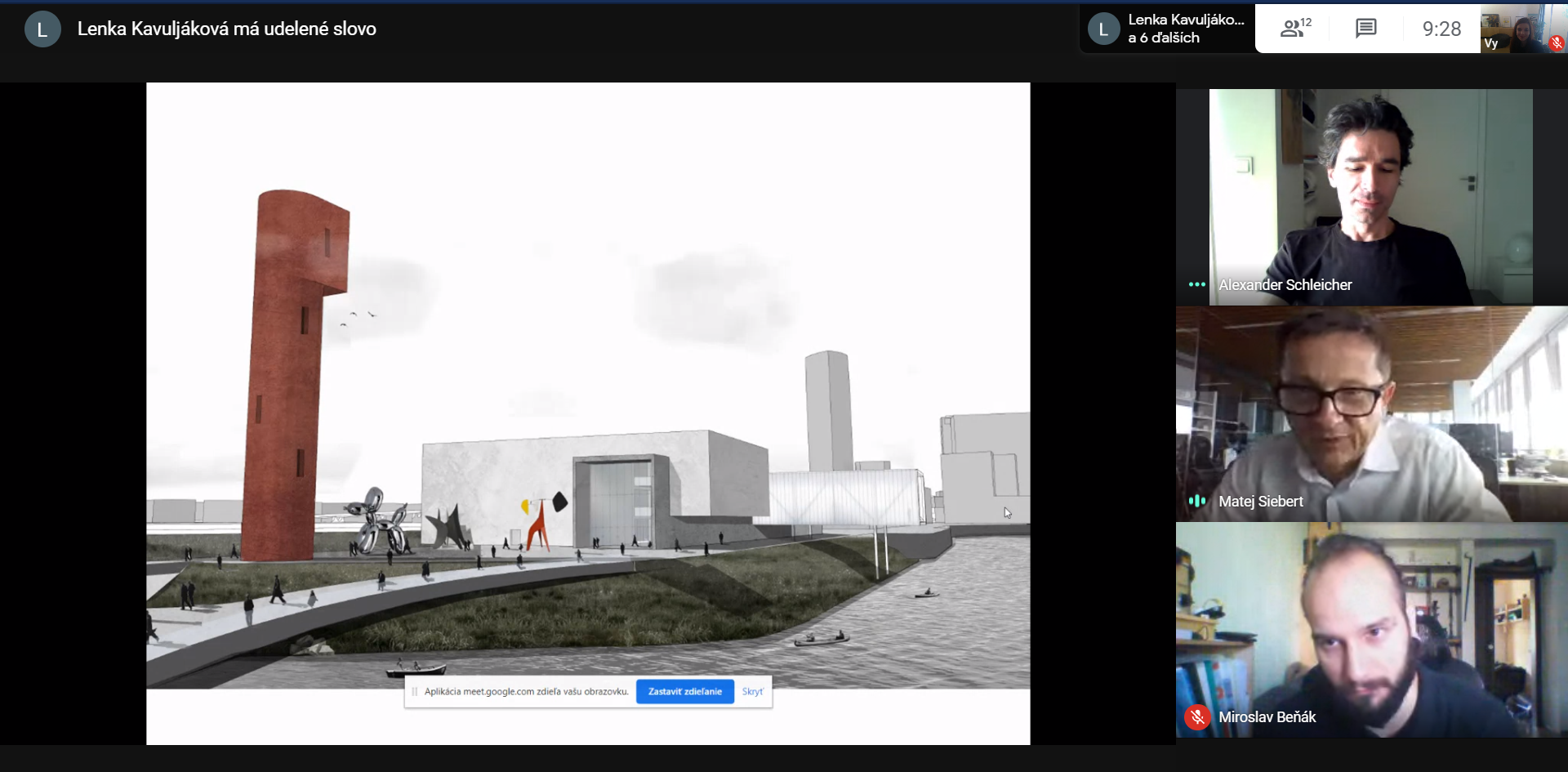Select Miroslav Beňák video tile
The image size is (1568, 772).
(1372, 631)
